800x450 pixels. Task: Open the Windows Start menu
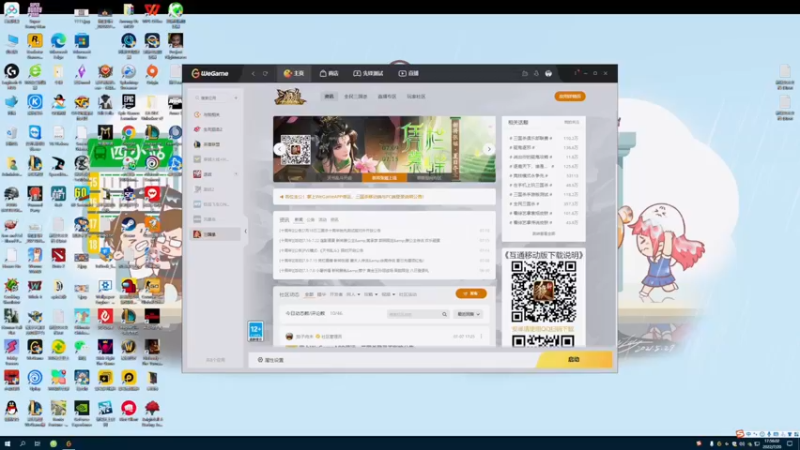pyautogui.click(x=7, y=444)
